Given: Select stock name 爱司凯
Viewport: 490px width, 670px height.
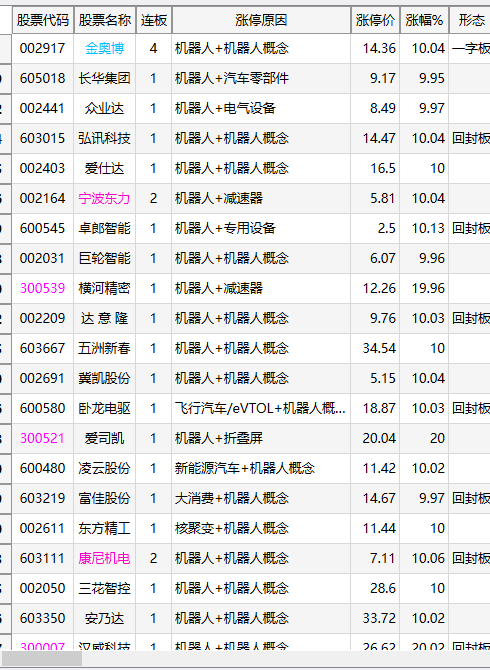Looking at the screenshot, I should 105,438.
